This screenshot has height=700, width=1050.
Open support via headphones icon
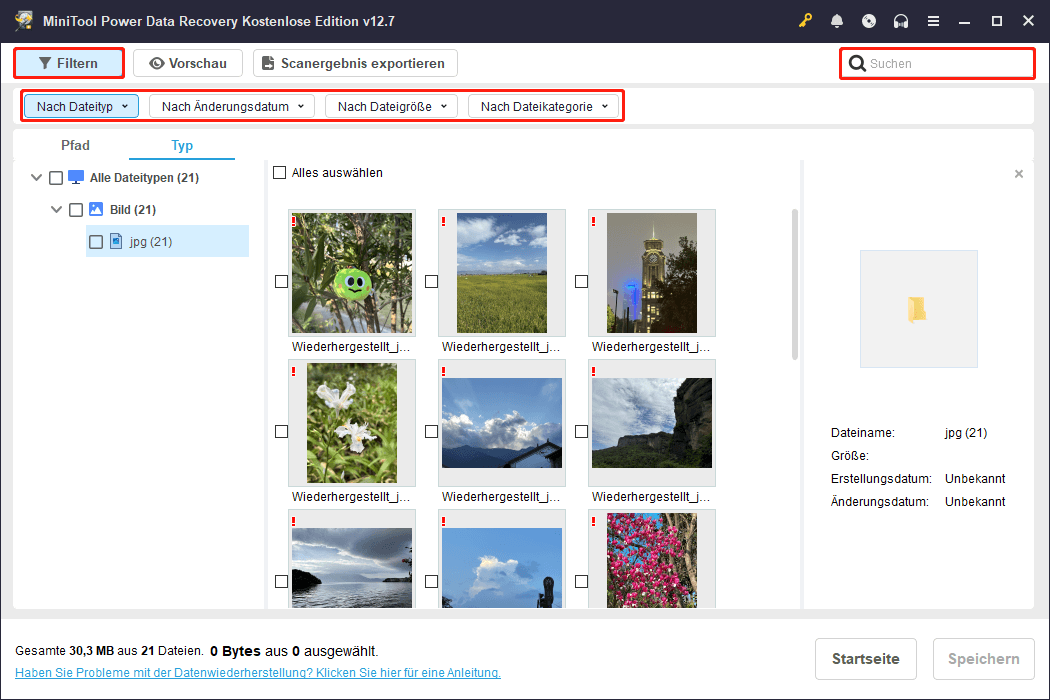tap(900, 21)
